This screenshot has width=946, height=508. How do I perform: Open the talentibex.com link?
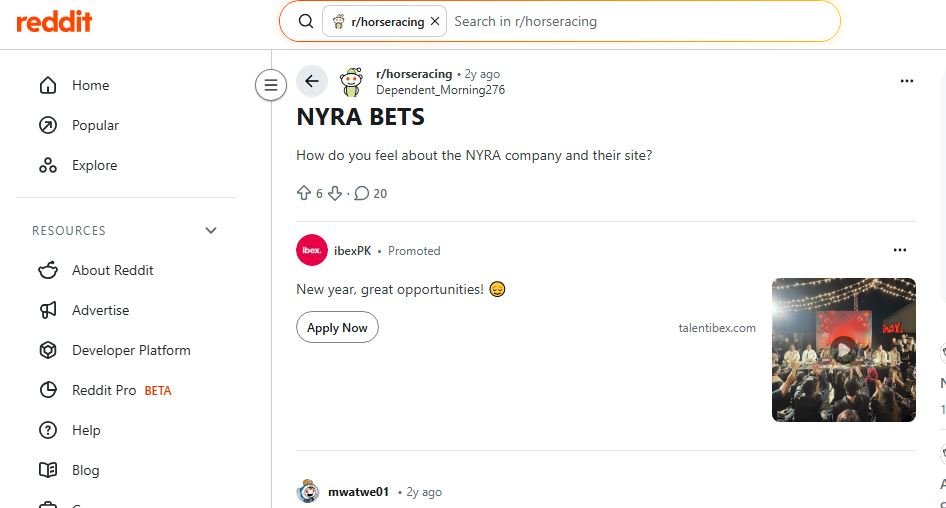pyautogui.click(x=717, y=328)
